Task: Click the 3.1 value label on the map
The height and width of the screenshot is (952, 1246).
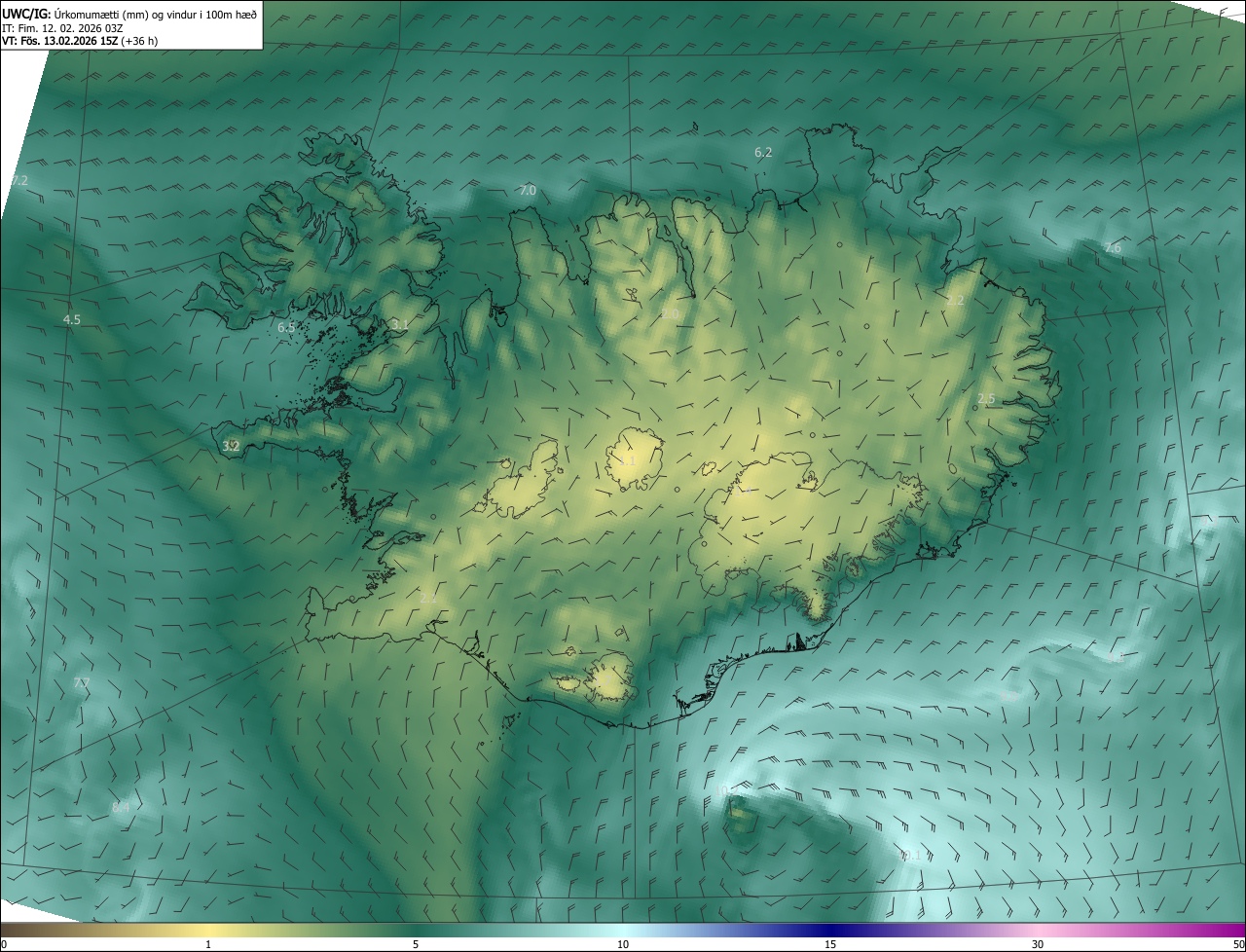Action: pyautogui.click(x=400, y=324)
